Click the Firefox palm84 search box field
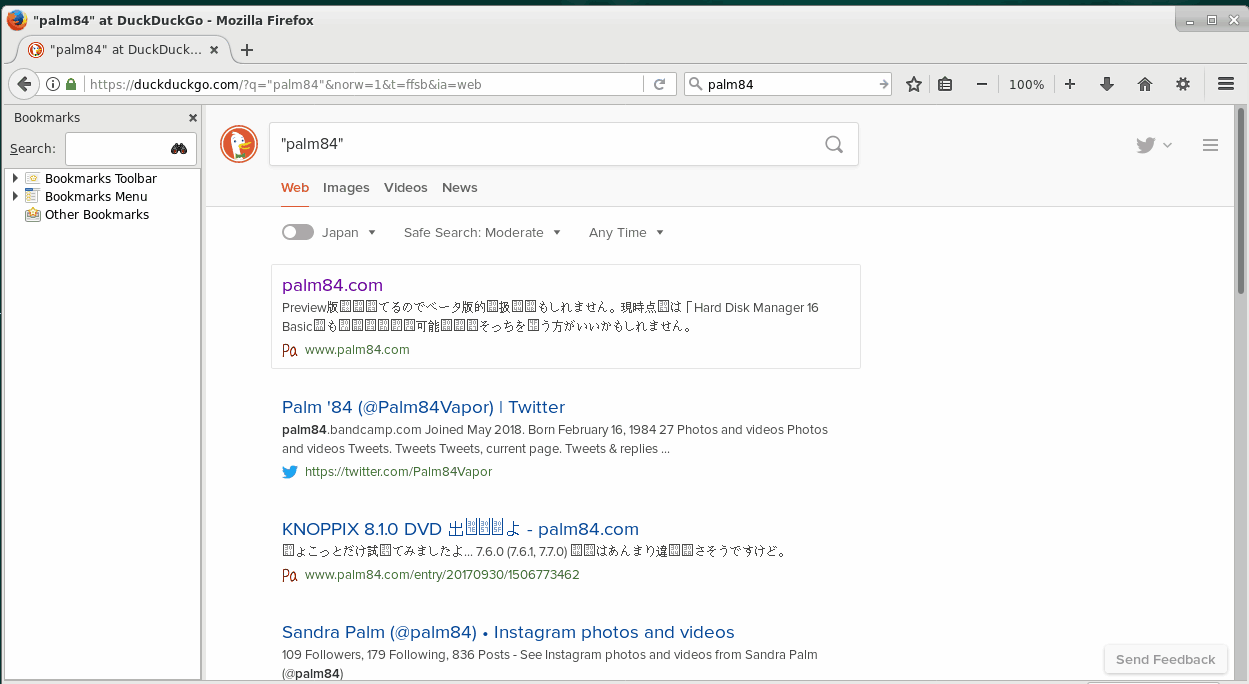The height and width of the screenshot is (684, 1249). [789, 85]
